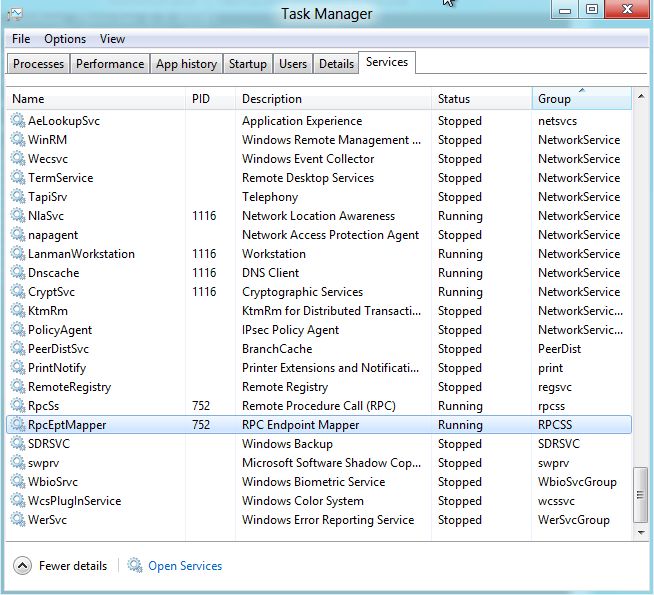The width and height of the screenshot is (654, 595).
Task: Click the Open Services link
Action: point(185,566)
